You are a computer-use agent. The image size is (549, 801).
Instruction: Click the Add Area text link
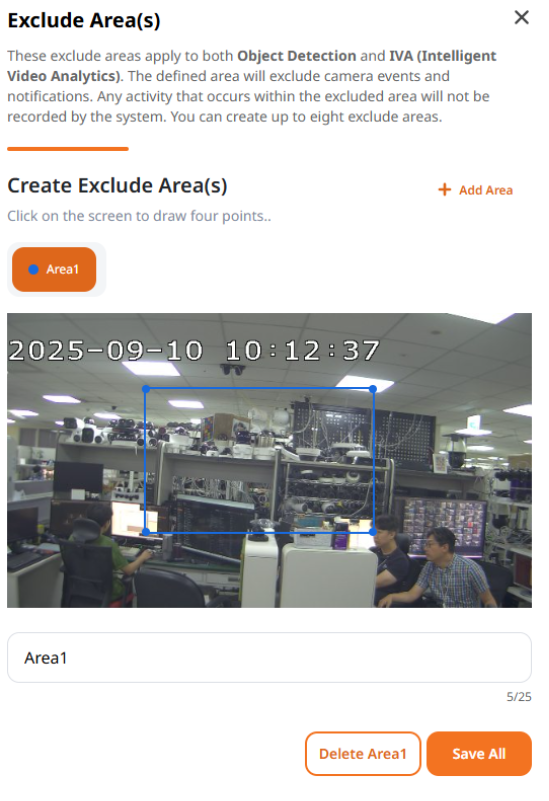coord(486,190)
